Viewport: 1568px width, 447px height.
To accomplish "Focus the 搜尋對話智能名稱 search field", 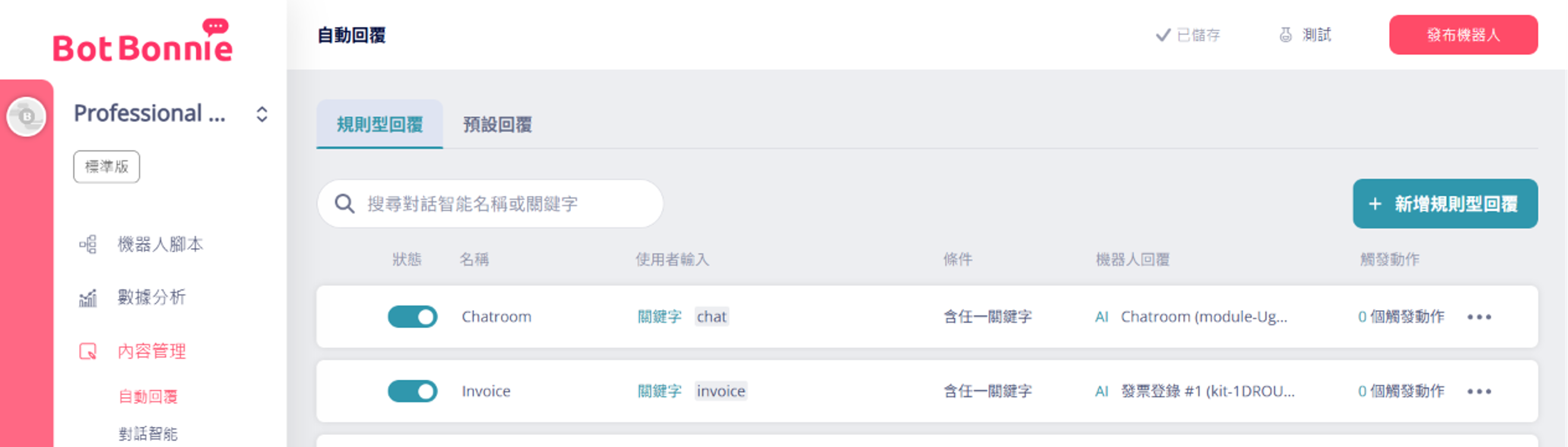I will pos(490,204).
